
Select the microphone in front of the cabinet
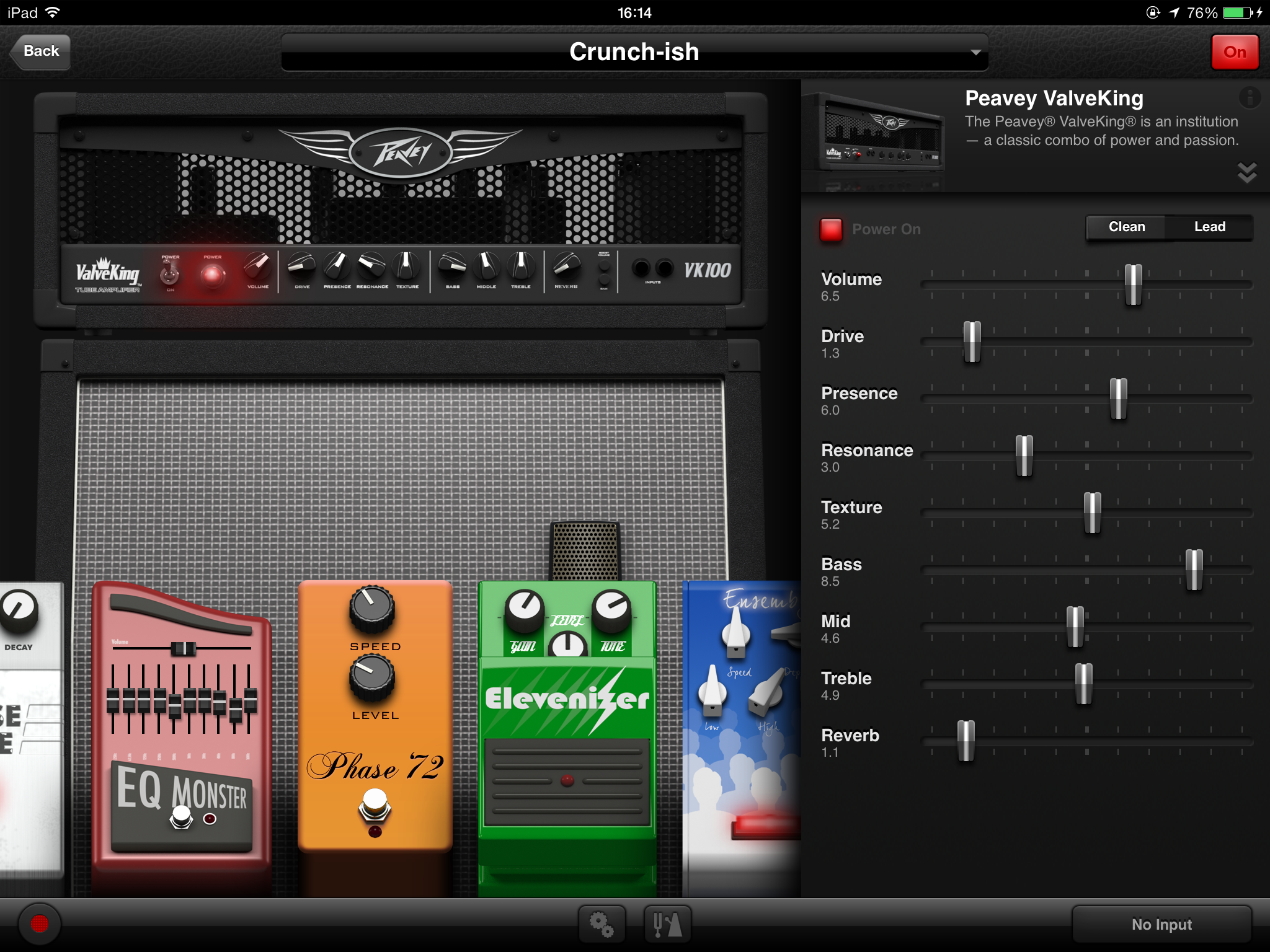(x=585, y=550)
